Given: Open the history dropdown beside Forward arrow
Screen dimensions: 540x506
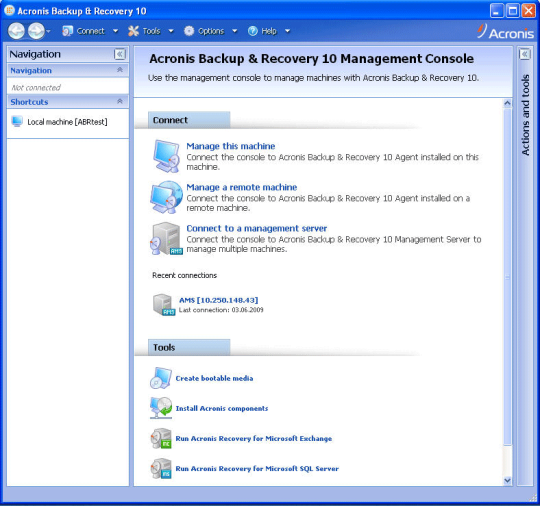Looking at the screenshot, I should click(49, 31).
